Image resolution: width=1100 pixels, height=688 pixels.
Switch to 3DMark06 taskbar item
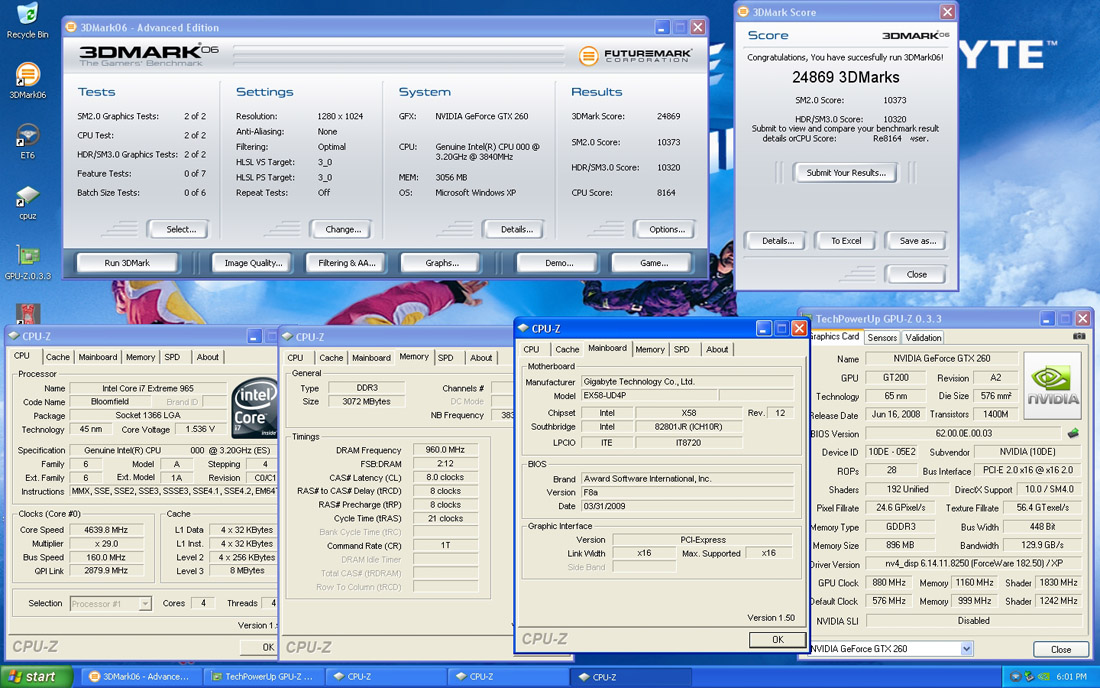(140, 677)
